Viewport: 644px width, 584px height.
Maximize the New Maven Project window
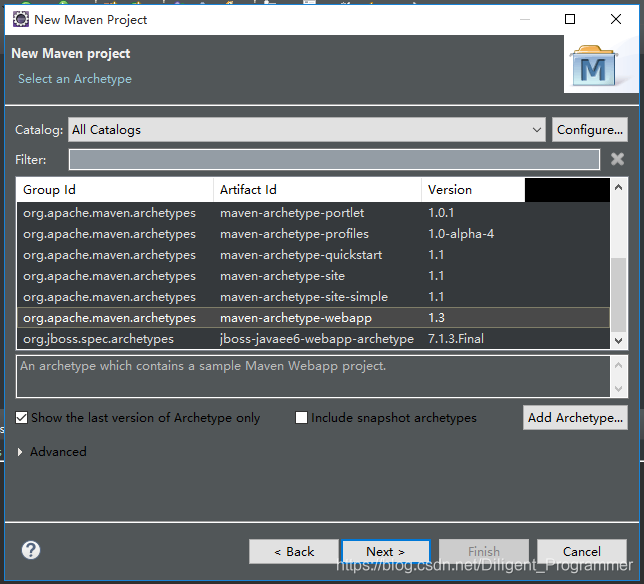(570, 19)
